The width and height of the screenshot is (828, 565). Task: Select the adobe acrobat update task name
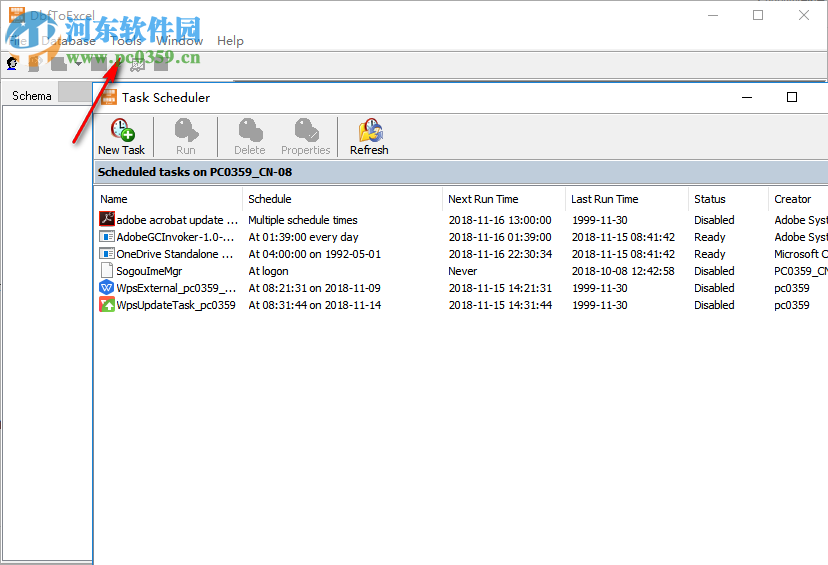coord(177,220)
